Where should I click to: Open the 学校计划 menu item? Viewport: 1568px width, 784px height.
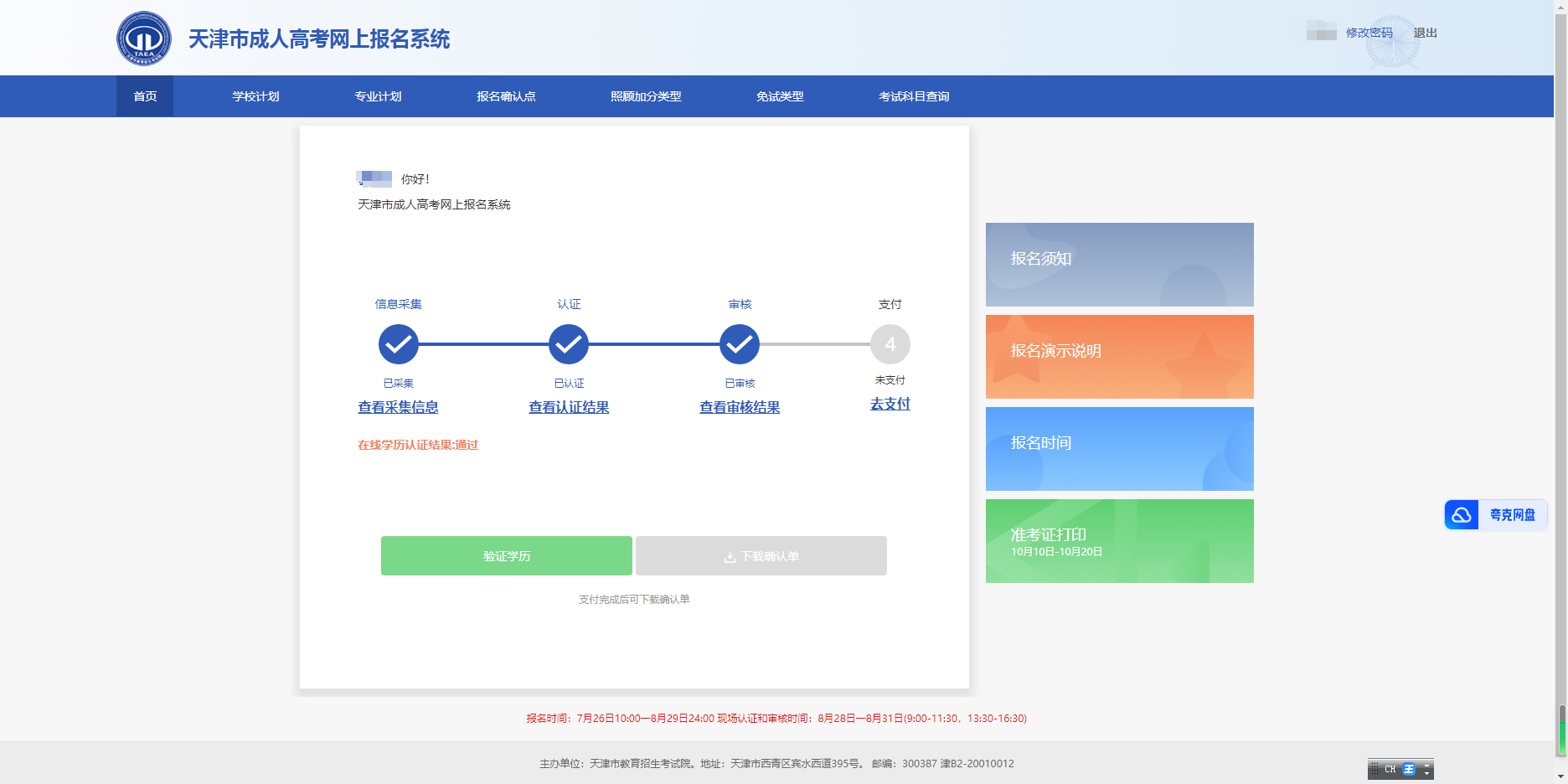[x=255, y=96]
